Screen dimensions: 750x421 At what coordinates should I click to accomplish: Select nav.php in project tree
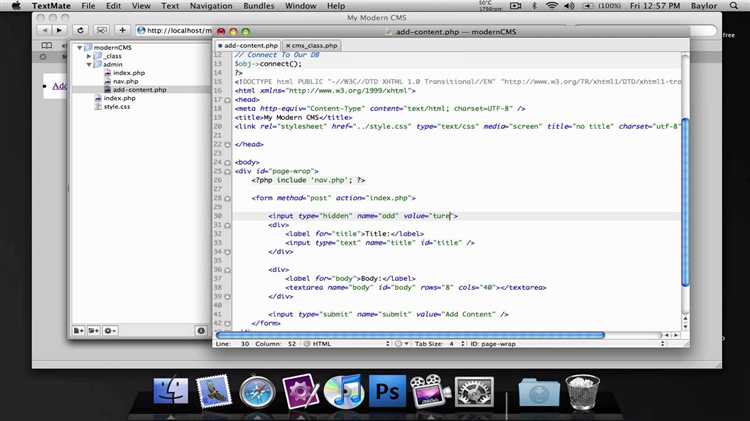pyautogui.click(x=125, y=81)
